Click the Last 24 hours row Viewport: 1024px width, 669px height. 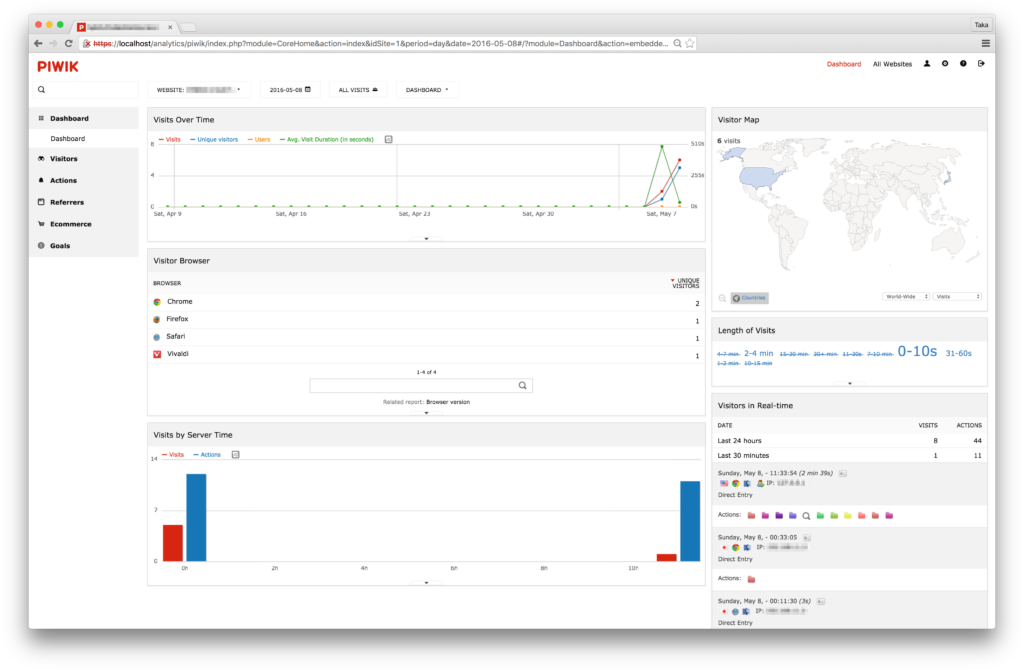pos(850,441)
